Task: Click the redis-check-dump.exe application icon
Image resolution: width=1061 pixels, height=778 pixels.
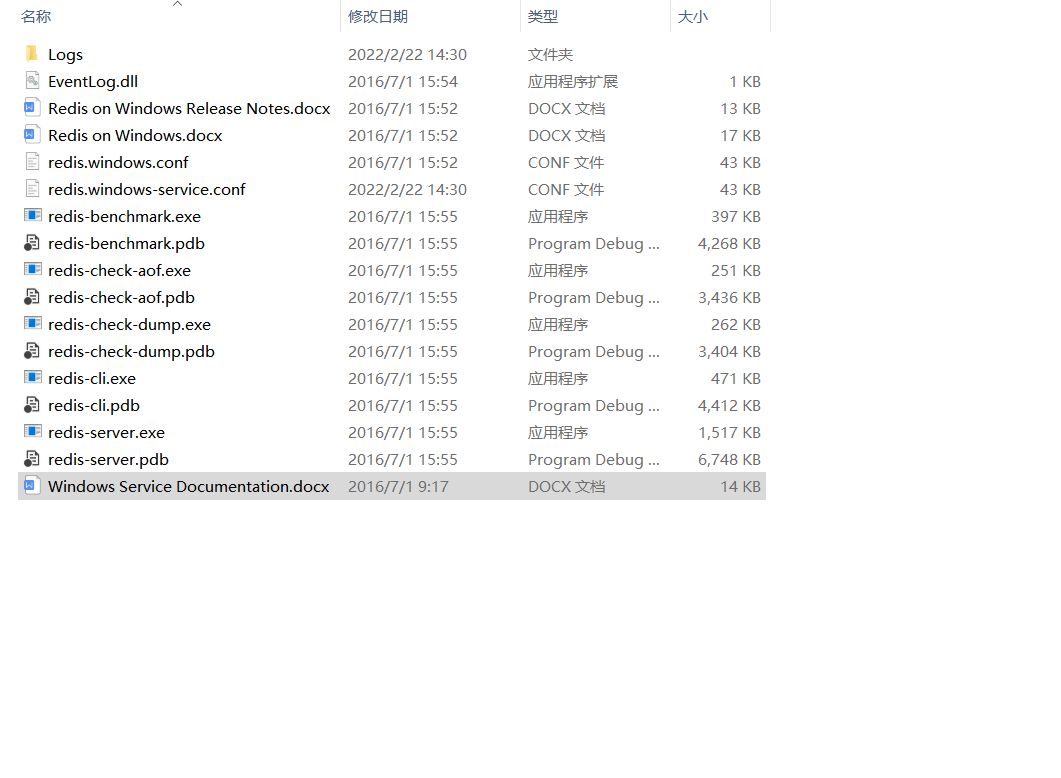Action: [x=32, y=323]
